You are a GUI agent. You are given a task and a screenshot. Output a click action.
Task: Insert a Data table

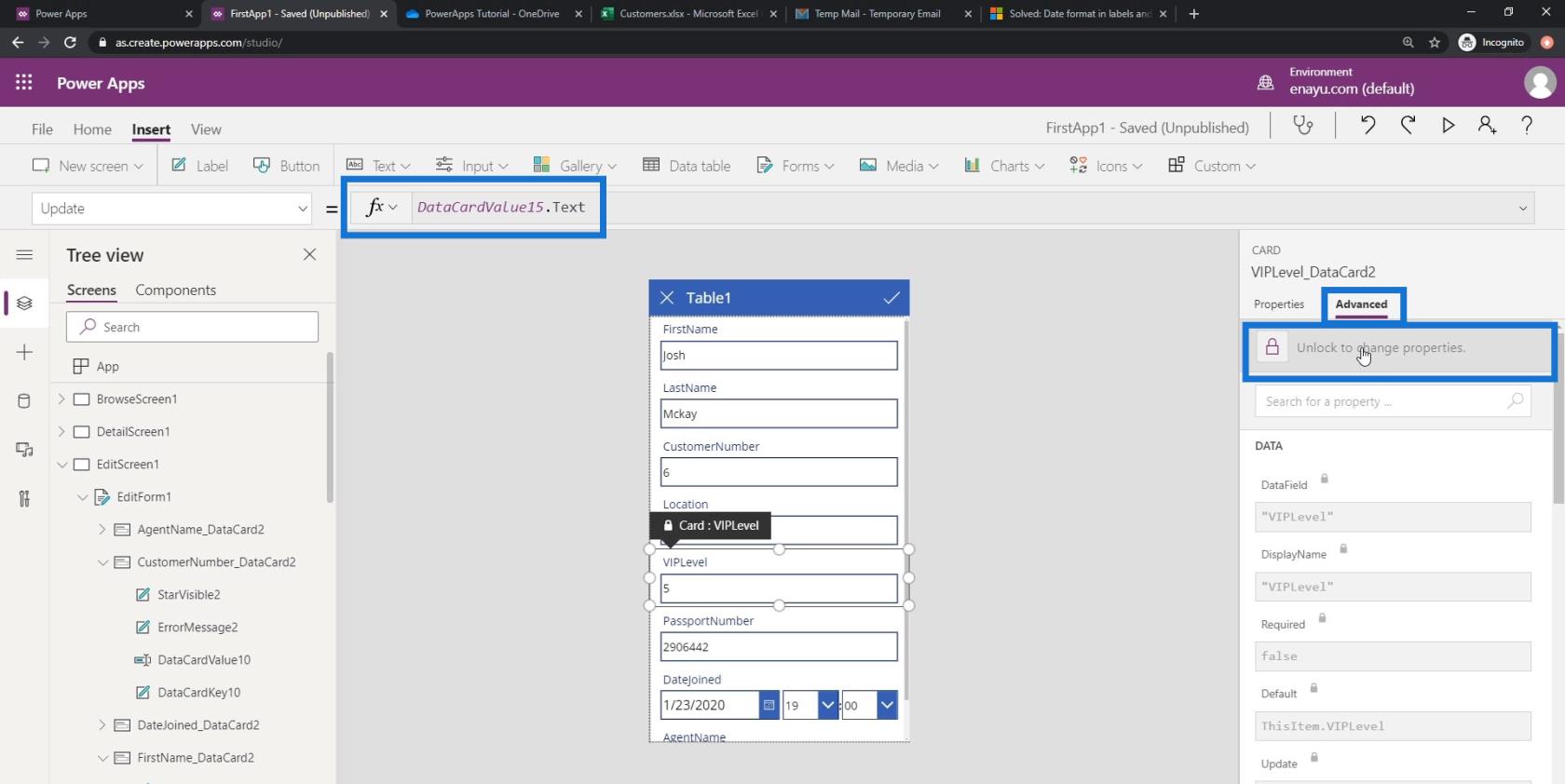point(687,165)
